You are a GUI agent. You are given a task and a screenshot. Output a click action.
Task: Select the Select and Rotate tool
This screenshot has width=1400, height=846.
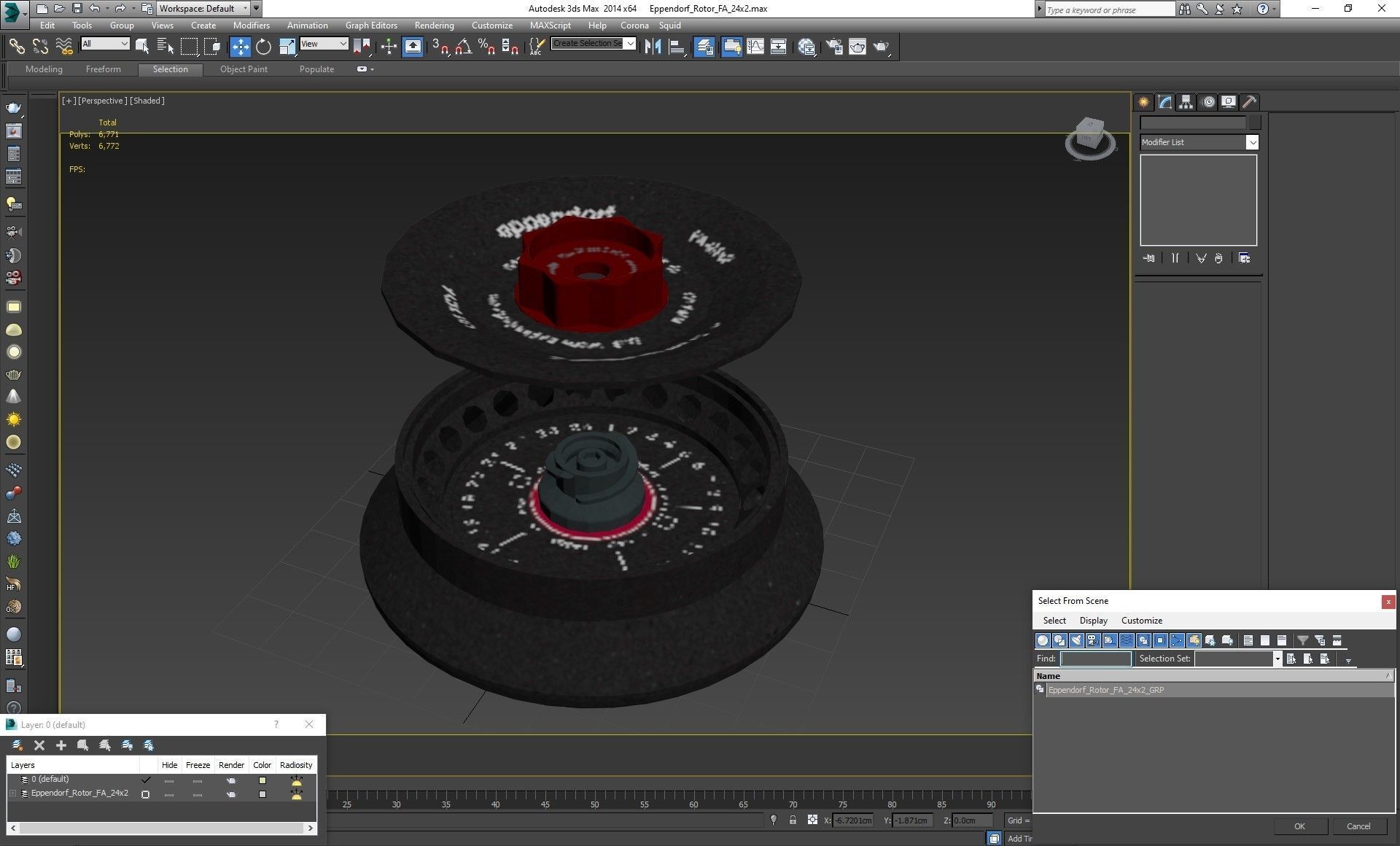263,47
